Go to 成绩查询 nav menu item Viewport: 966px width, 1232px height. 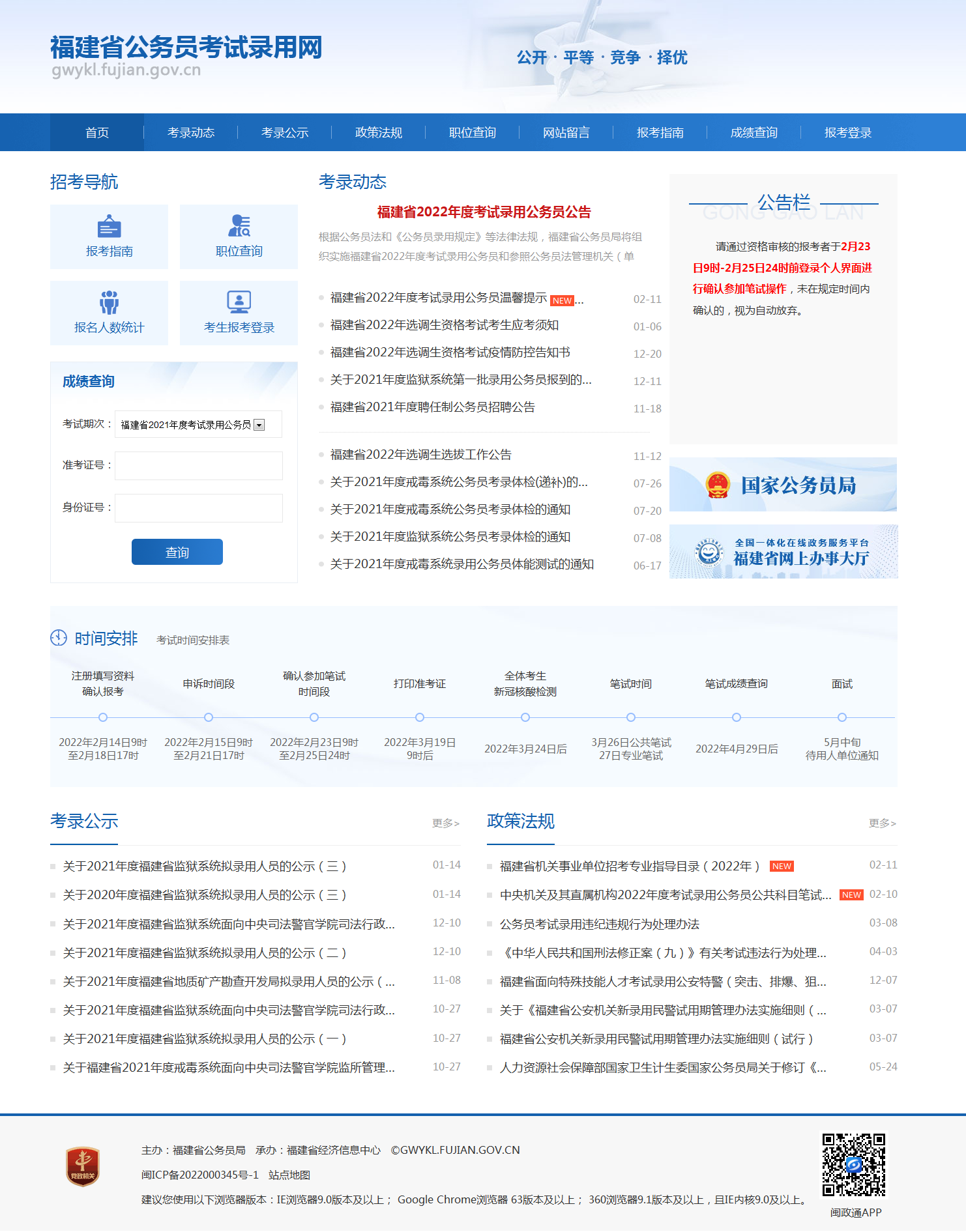click(x=754, y=133)
